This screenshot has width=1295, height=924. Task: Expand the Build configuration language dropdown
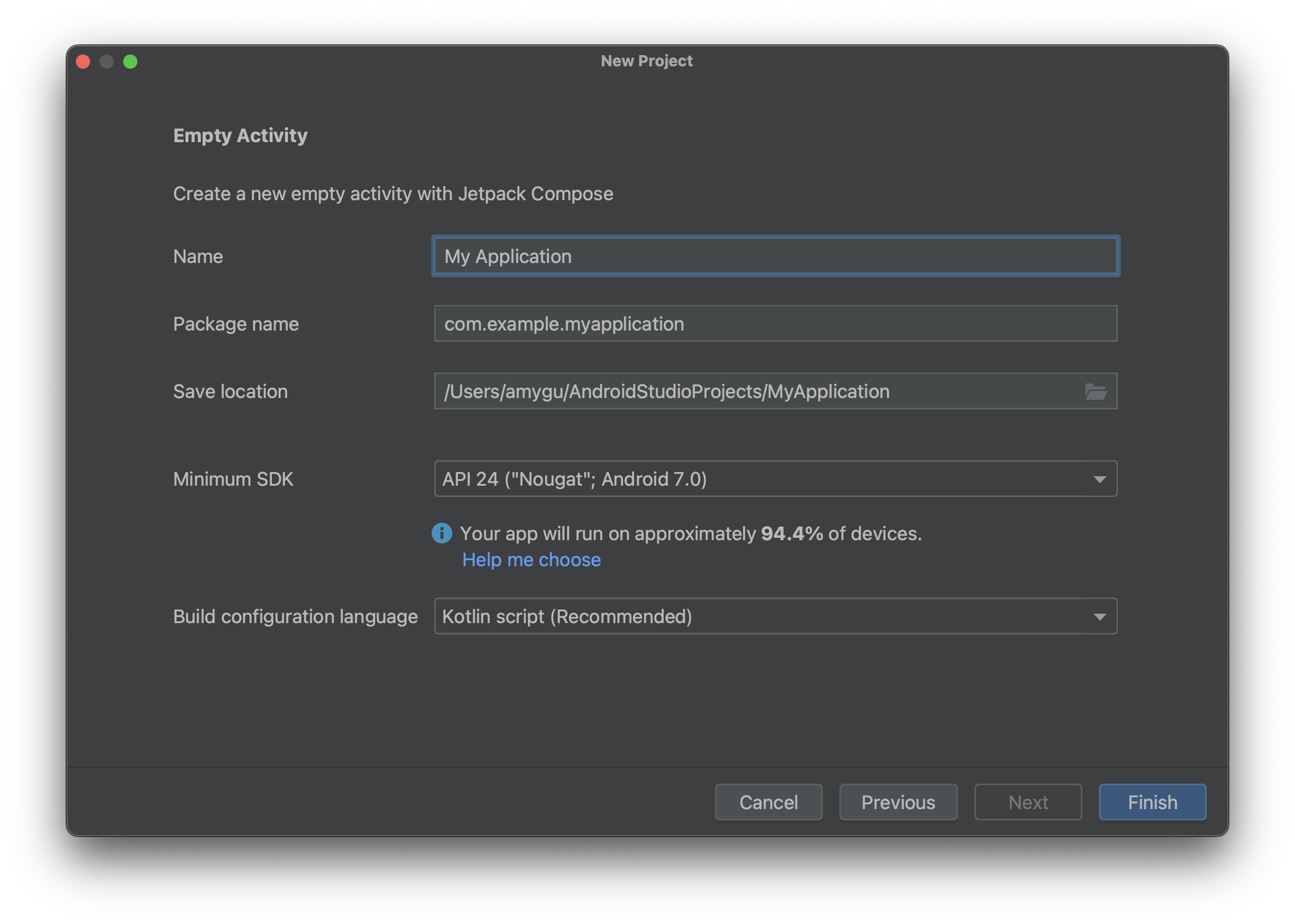(x=1100, y=615)
